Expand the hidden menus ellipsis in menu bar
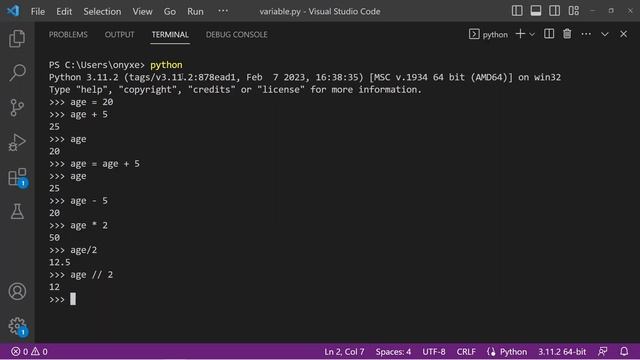Image resolution: width=640 pixels, height=360 pixels. [223, 11]
